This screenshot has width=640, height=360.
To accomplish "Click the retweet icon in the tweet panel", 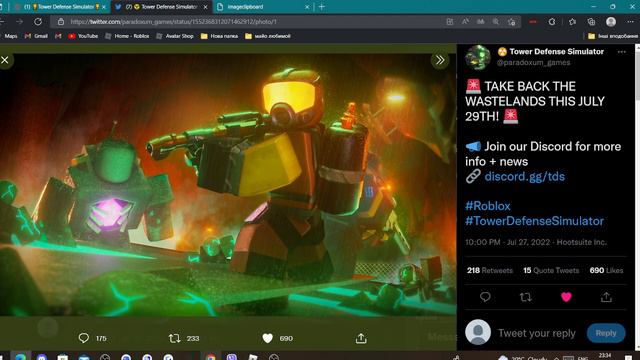I will (525, 297).
